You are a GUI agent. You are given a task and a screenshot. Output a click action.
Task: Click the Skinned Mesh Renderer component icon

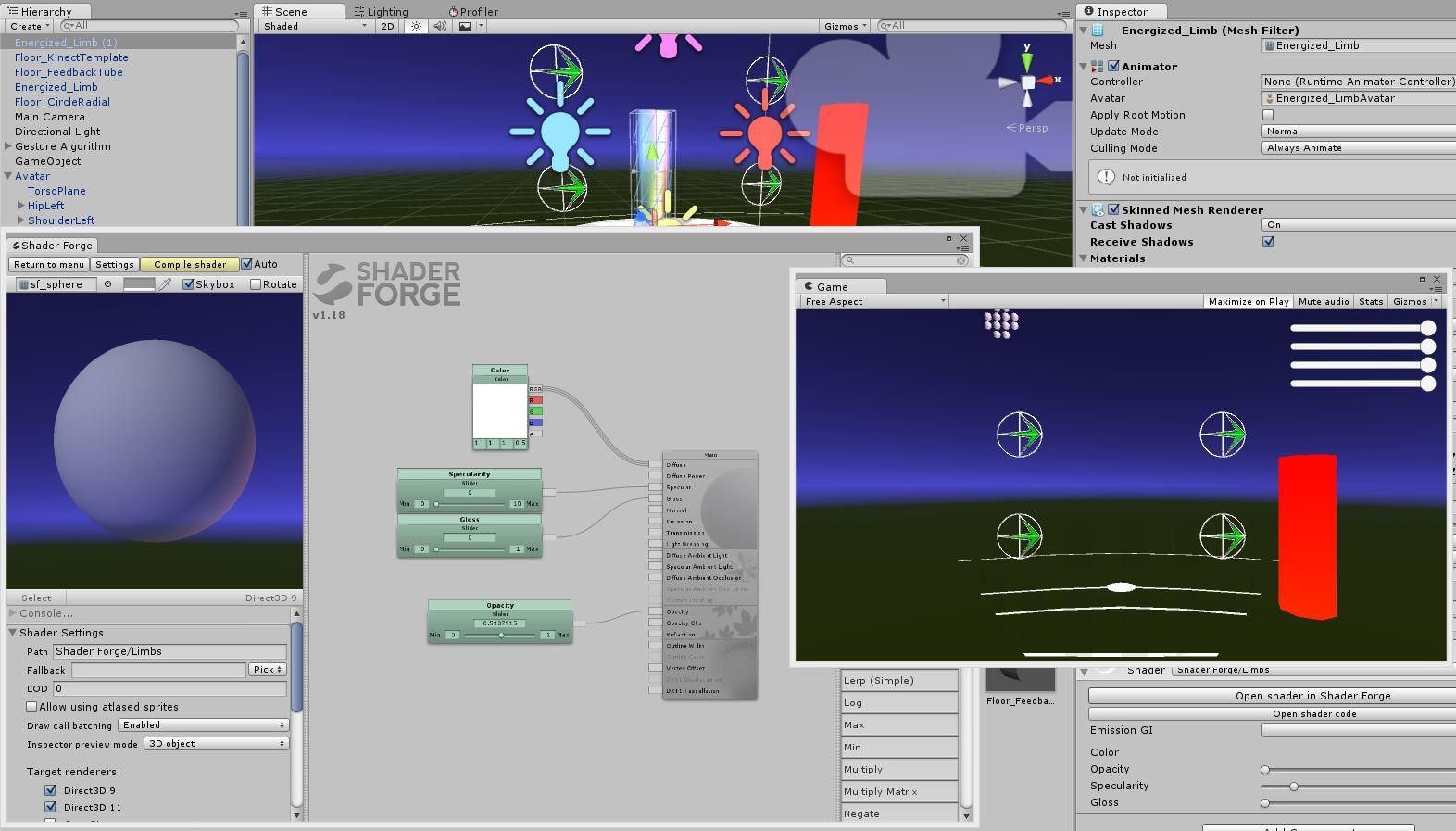click(1098, 210)
